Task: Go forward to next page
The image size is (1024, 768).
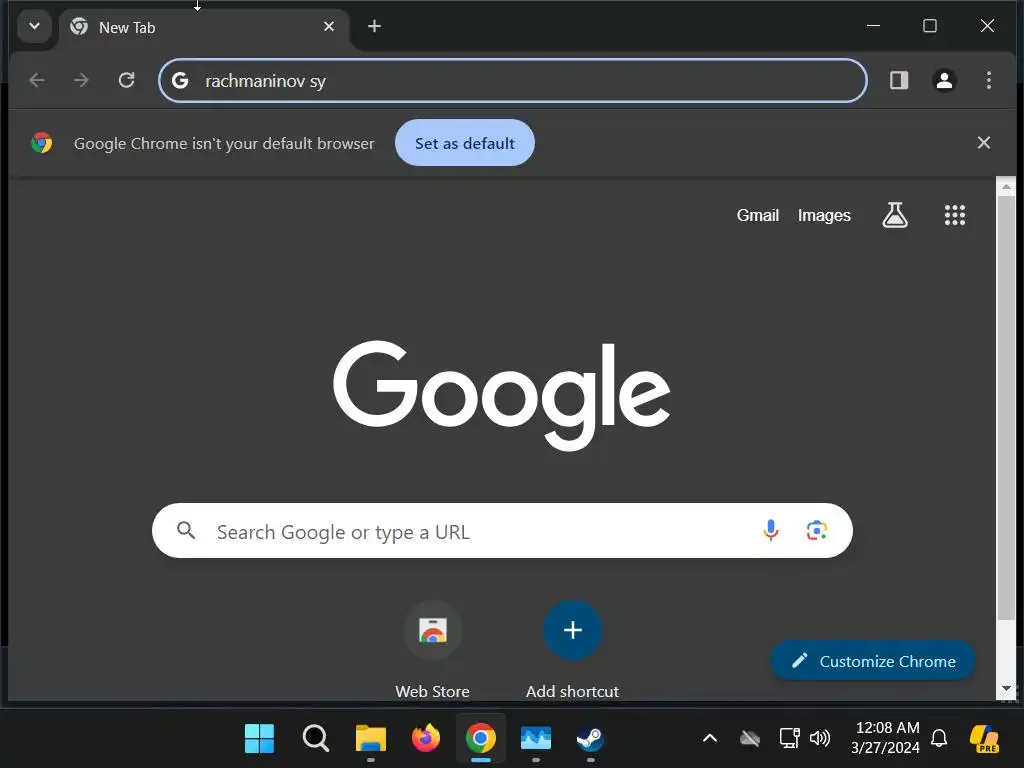Action: pos(81,80)
